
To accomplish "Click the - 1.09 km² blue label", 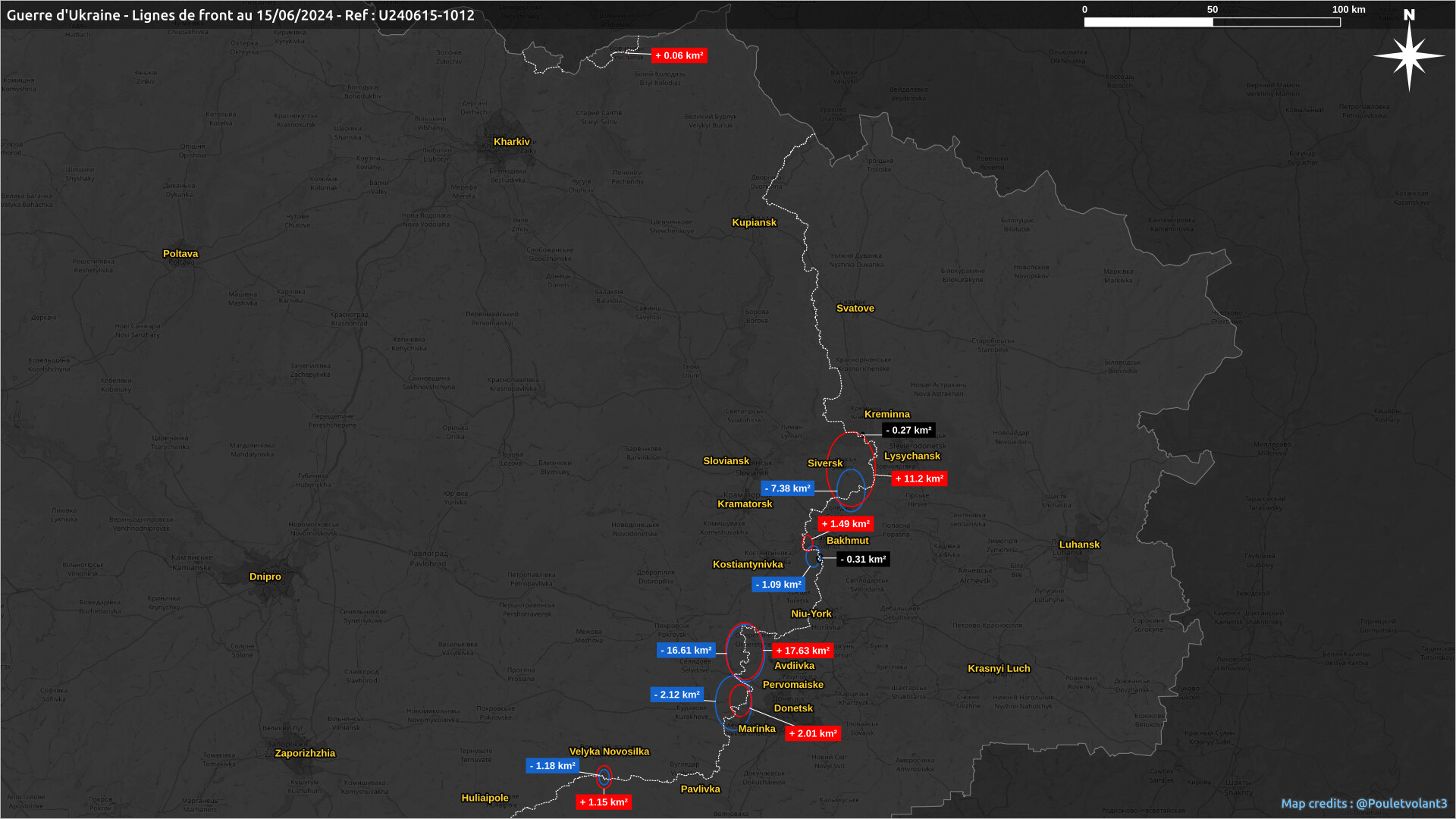I will point(779,585).
